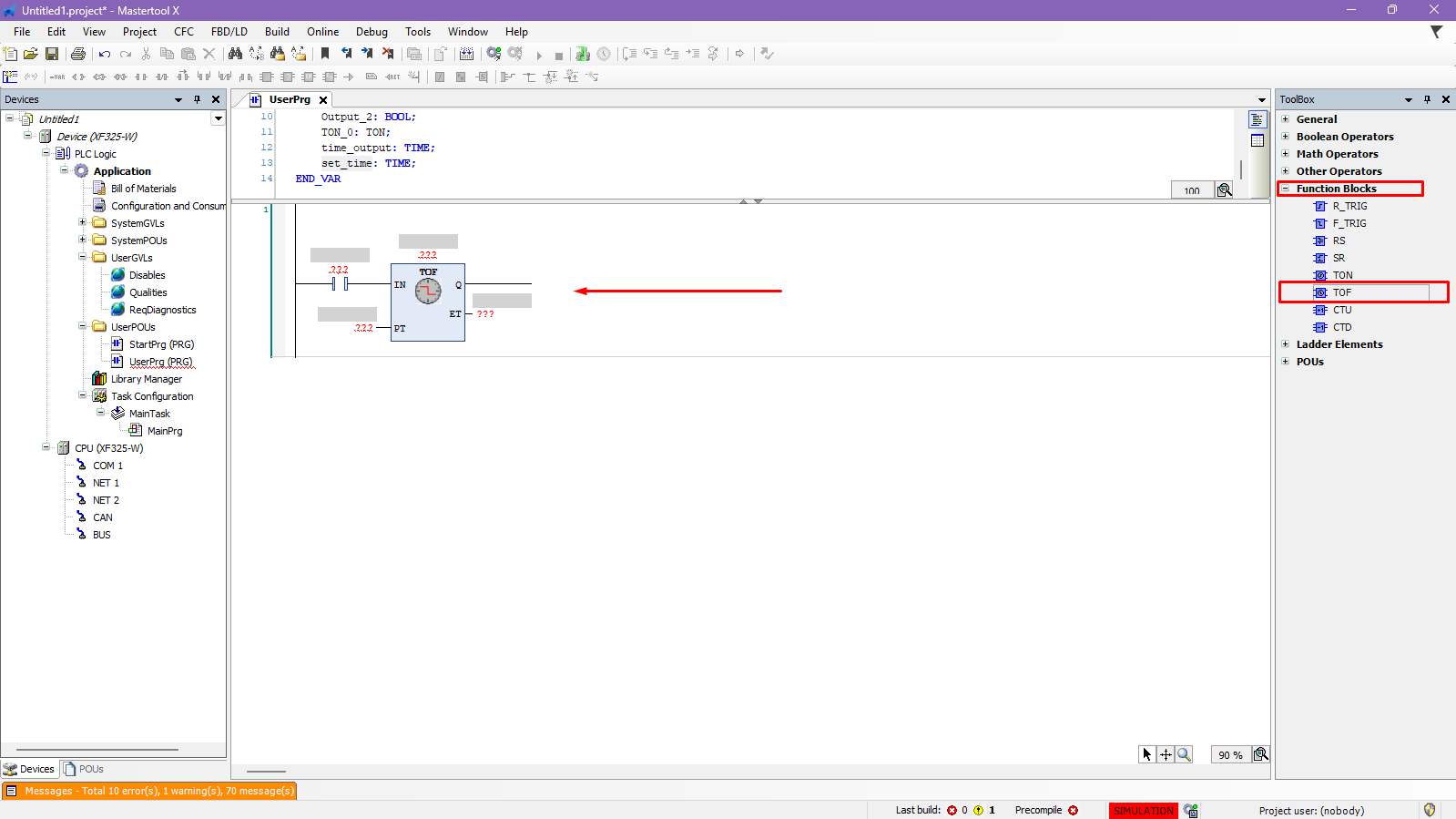This screenshot has width=1456, height=819.
Task: Select the magnifier zoom tool below the editor
Action: (1184, 754)
